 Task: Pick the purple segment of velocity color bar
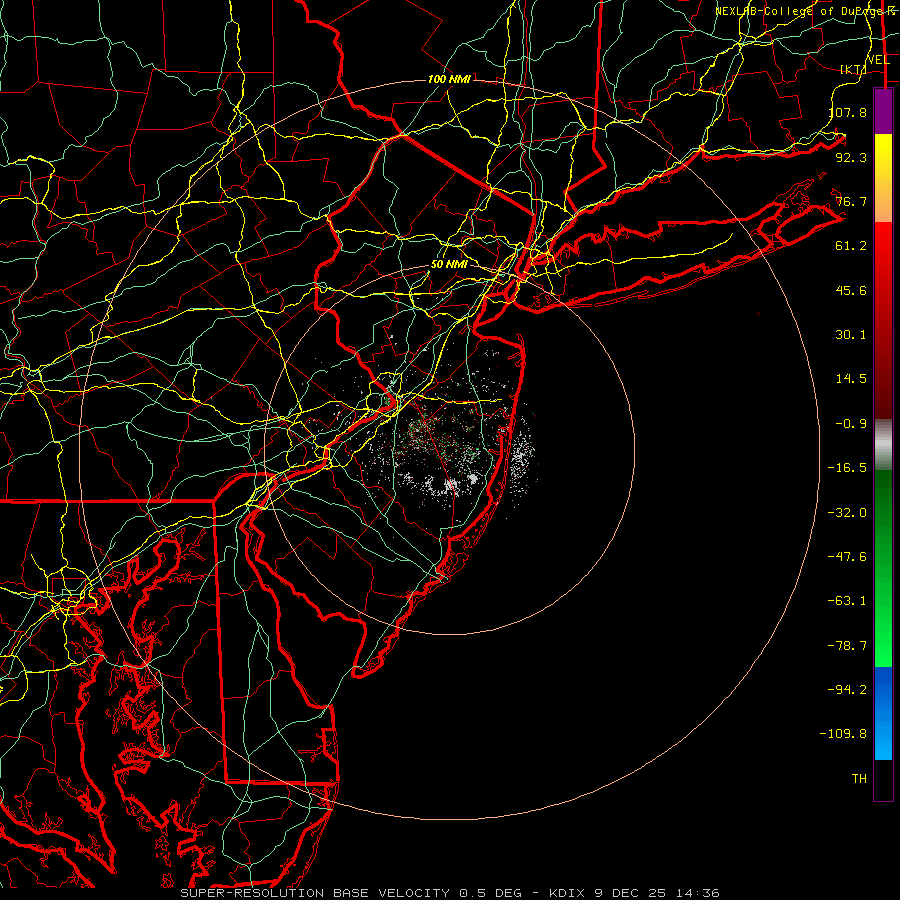point(883,112)
